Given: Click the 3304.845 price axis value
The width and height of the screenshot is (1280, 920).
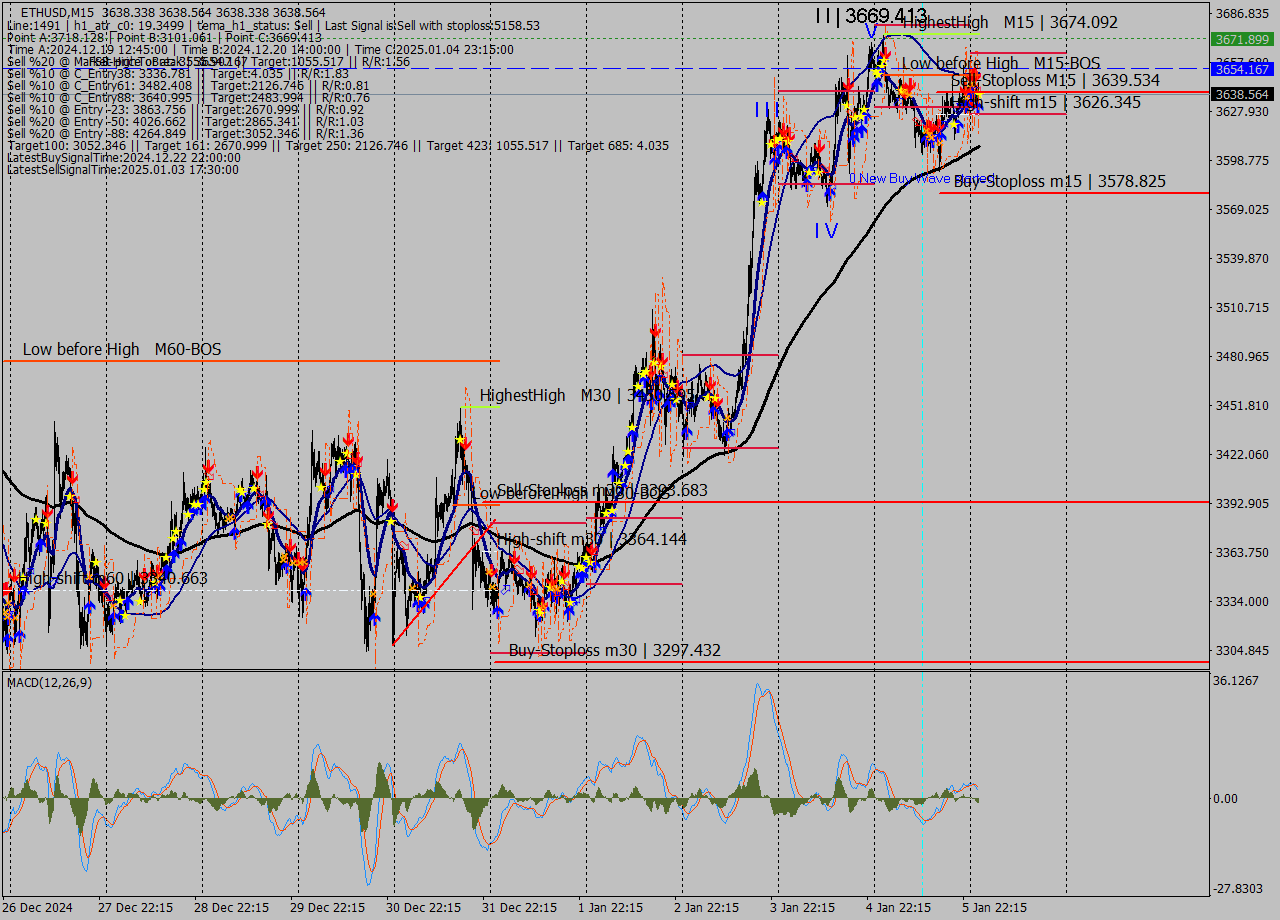Looking at the screenshot, I should pos(1241,650).
